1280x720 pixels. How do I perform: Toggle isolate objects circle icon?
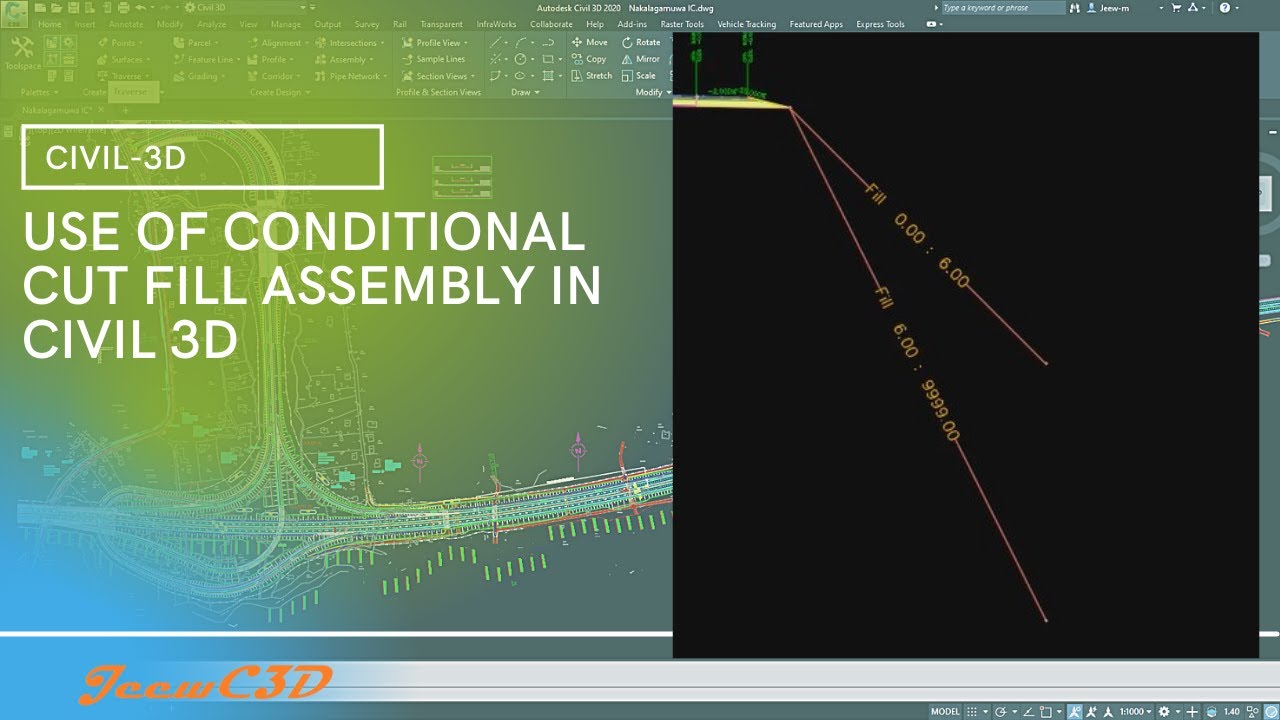[1254, 711]
